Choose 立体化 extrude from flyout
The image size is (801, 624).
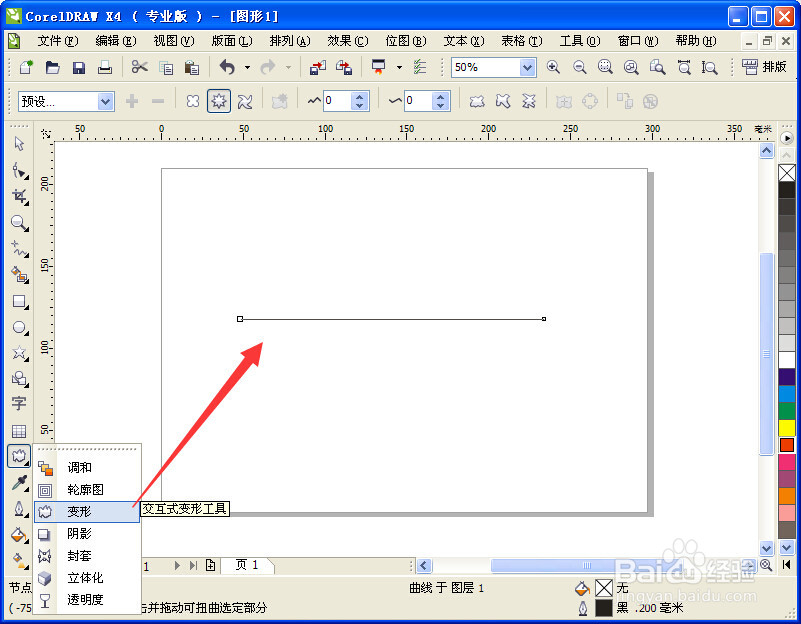click(87, 578)
